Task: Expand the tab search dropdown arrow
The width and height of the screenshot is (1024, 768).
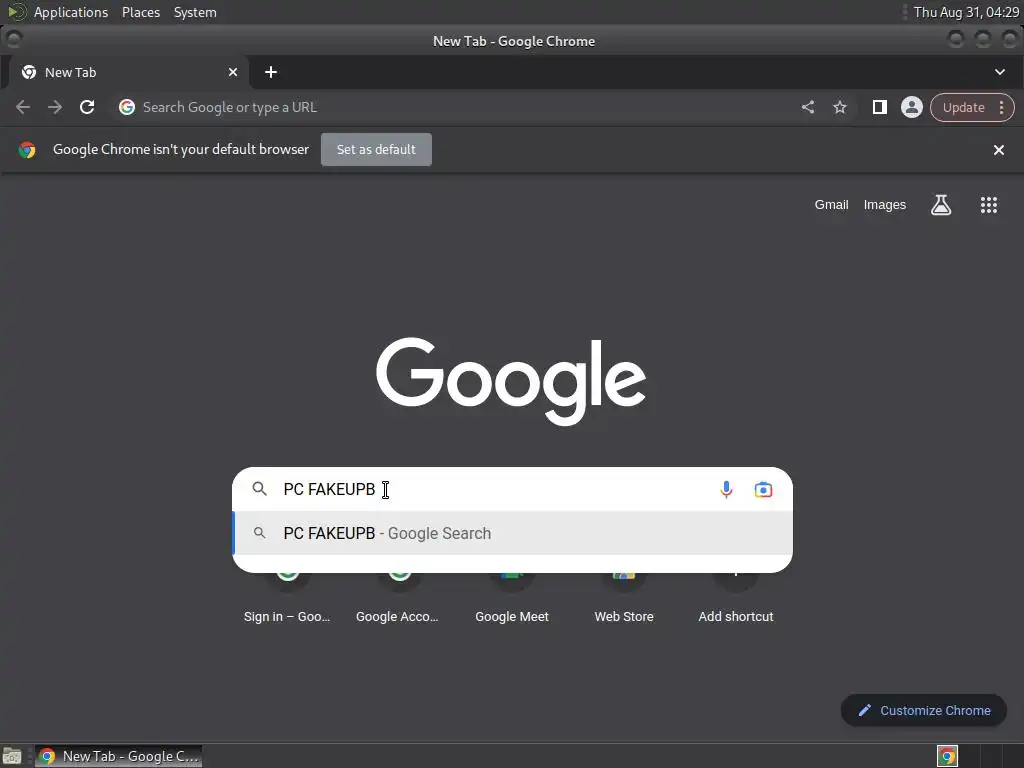Action: click(1000, 72)
